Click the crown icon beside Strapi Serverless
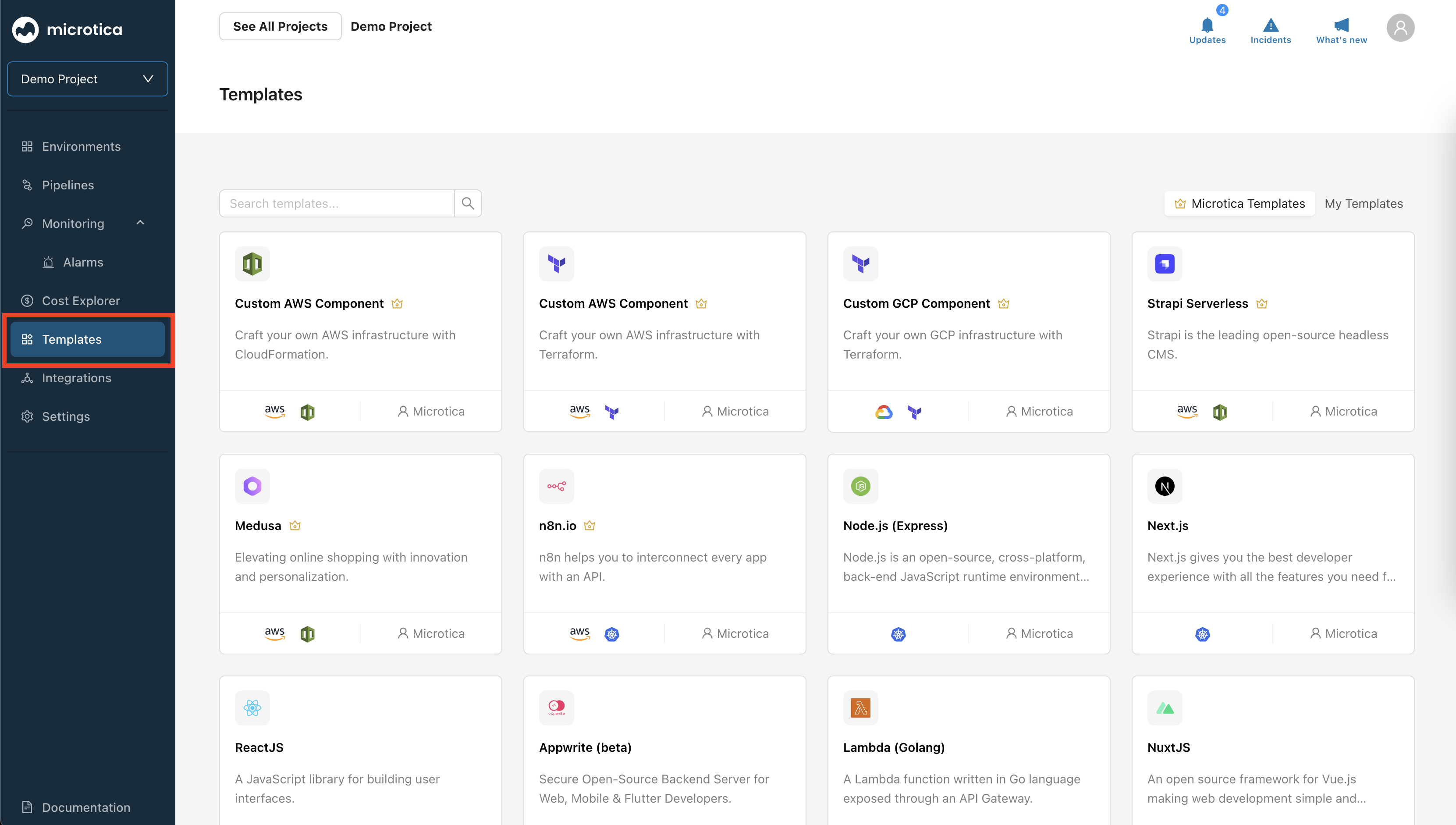The width and height of the screenshot is (1456, 825). (x=1262, y=304)
